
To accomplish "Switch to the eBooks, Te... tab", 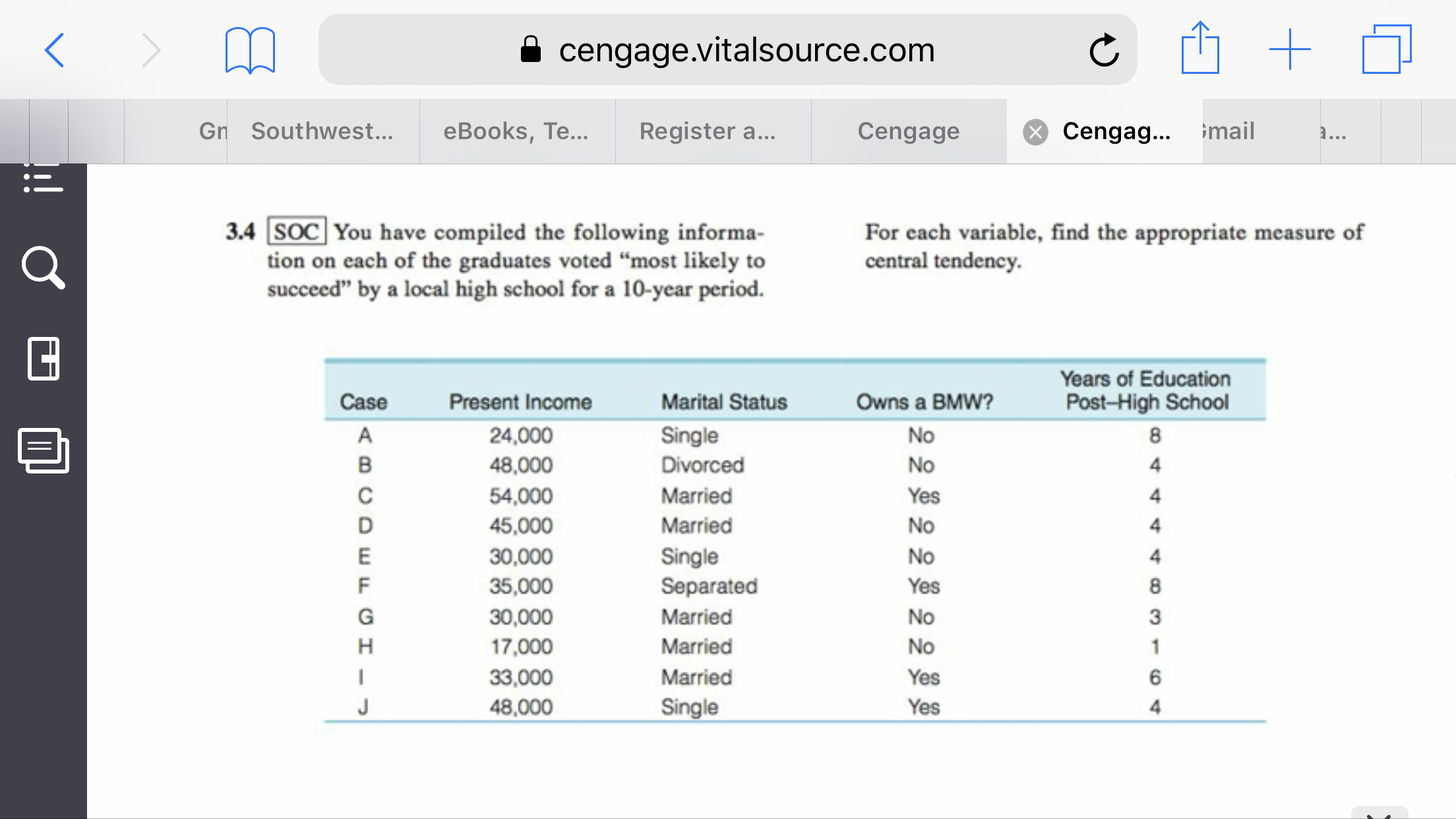I will (x=517, y=131).
